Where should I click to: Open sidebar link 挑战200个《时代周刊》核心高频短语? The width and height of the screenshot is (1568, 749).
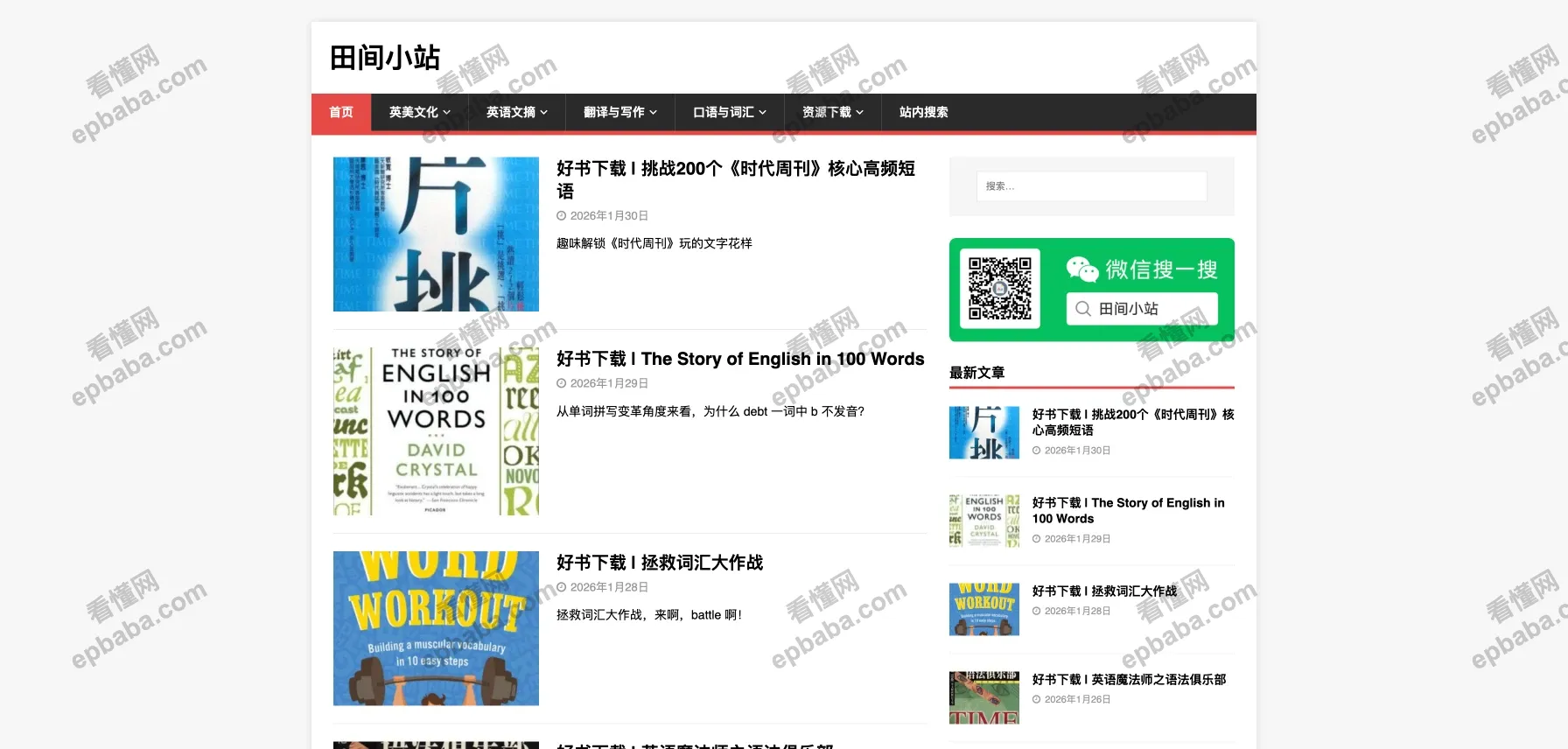1133,422
